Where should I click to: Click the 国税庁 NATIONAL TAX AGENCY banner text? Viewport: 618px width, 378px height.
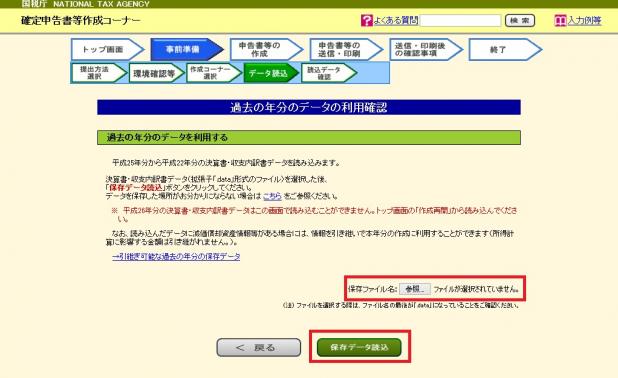point(85,4)
